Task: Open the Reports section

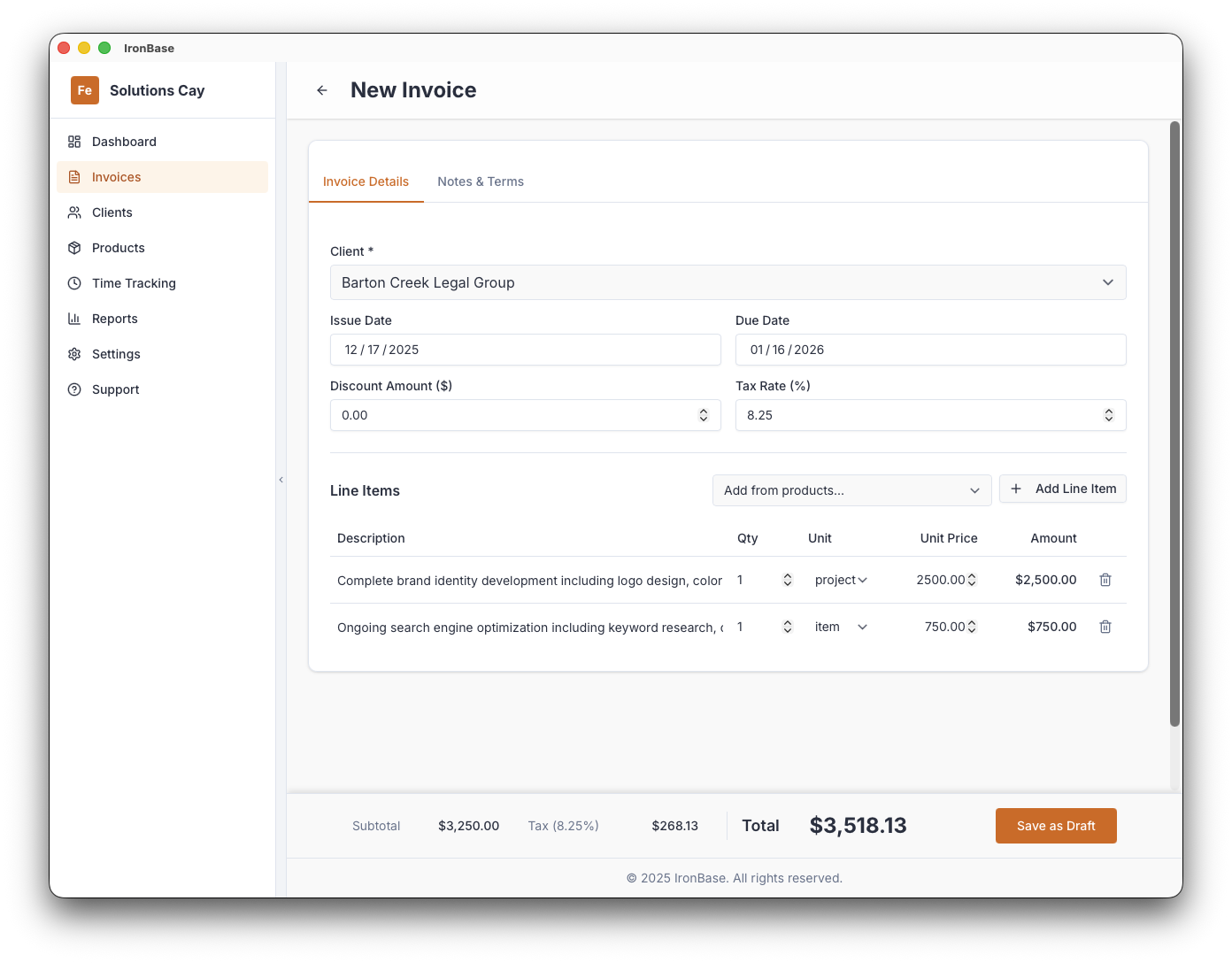Action: pyautogui.click(x=114, y=319)
